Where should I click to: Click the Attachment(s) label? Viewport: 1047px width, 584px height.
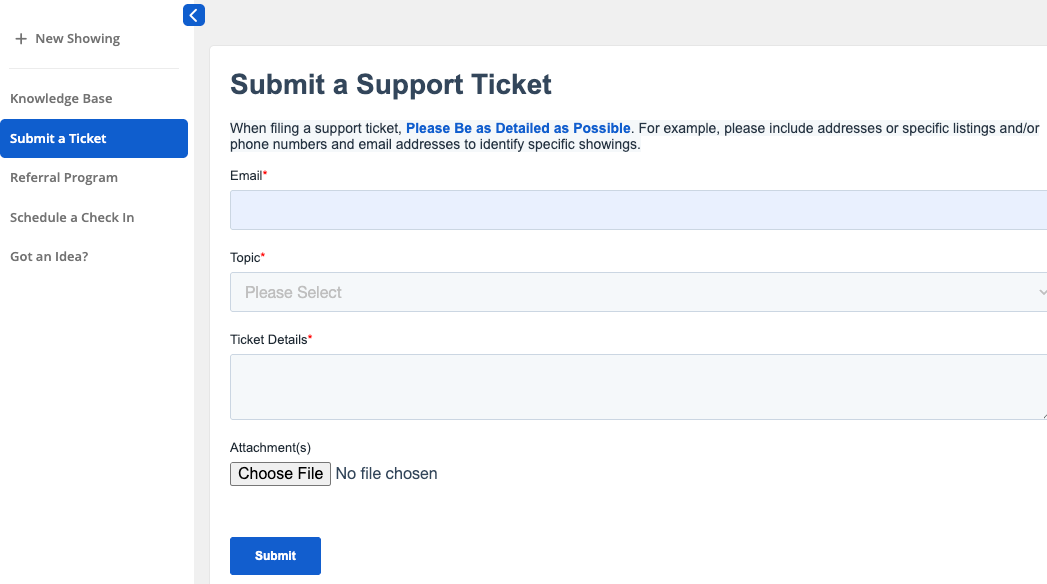tap(270, 448)
